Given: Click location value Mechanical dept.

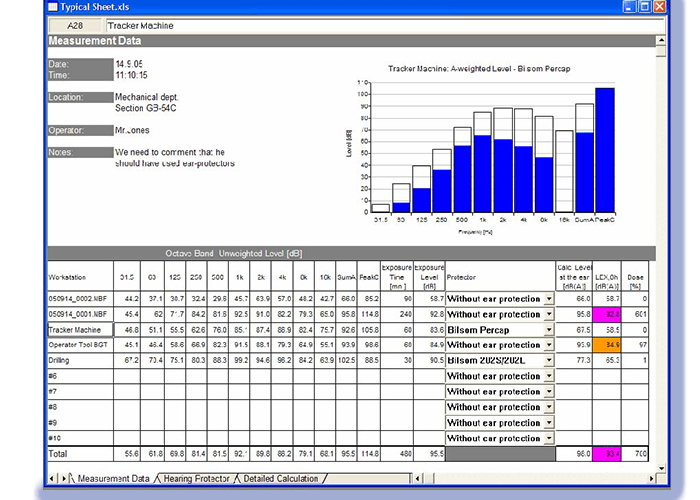Looking at the screenshot, I should pyautogui.click(x=147, y=97).
